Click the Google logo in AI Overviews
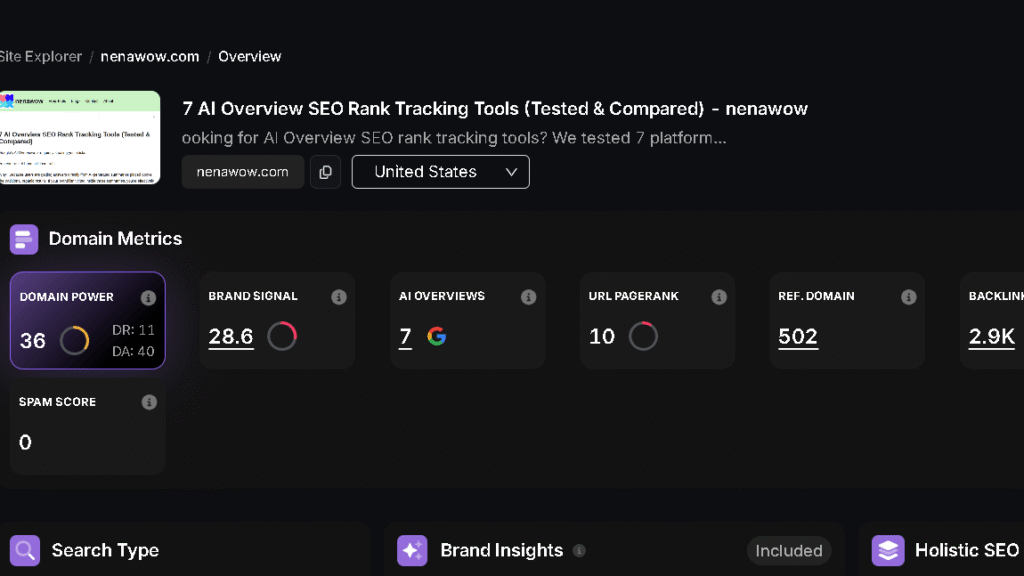The image size is (1024, 576). pyautogui.click(x=436, y=336)
